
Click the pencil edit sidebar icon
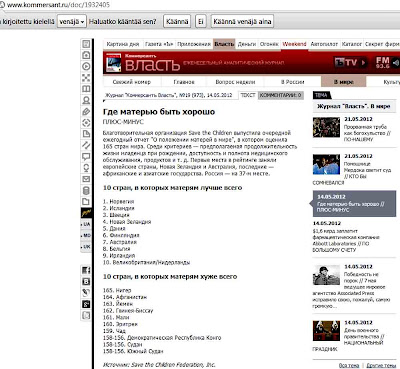(86, 112)
